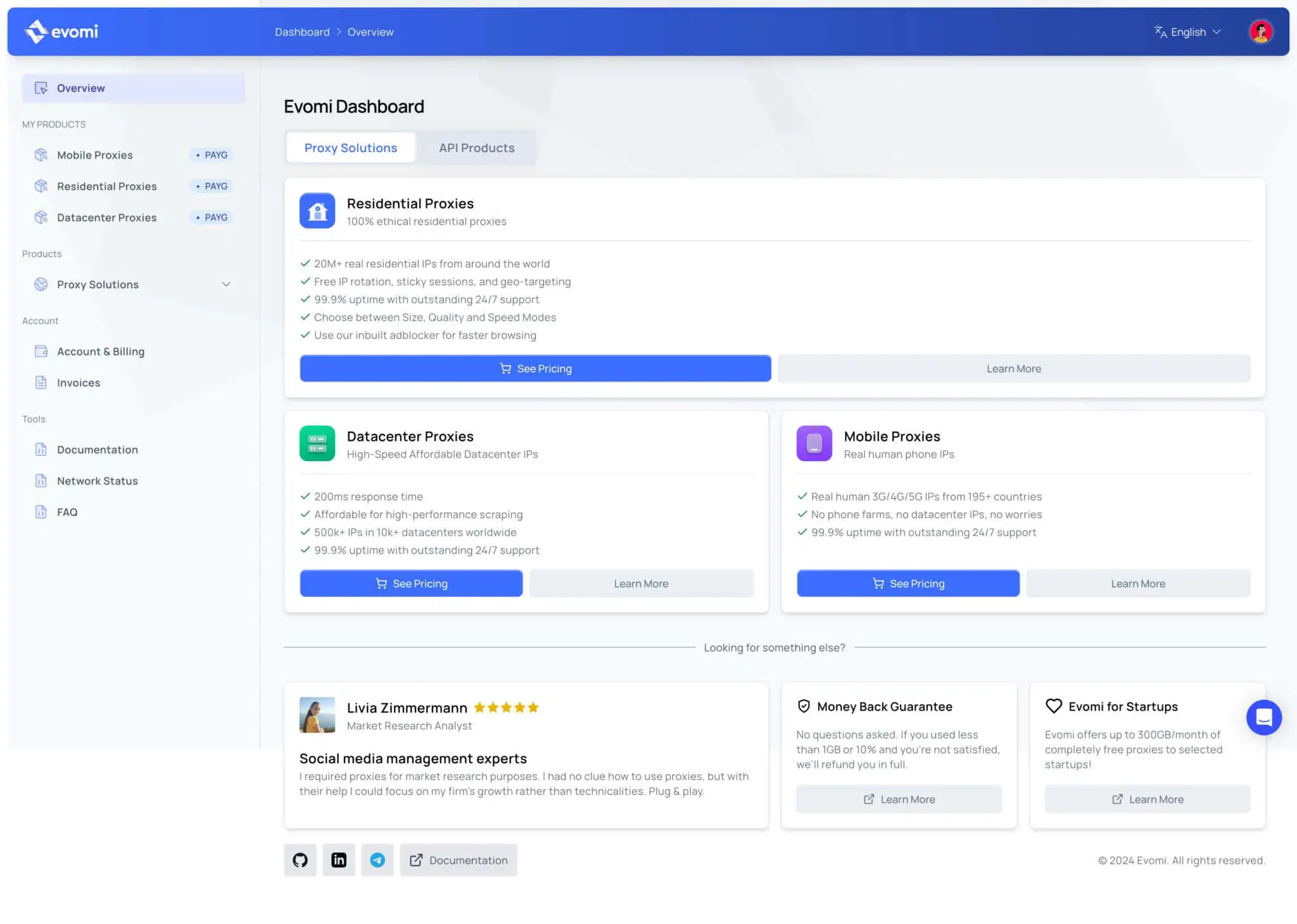
Task: Learn More about Datacenter Proxies
Action: click(x=641, y=583)
